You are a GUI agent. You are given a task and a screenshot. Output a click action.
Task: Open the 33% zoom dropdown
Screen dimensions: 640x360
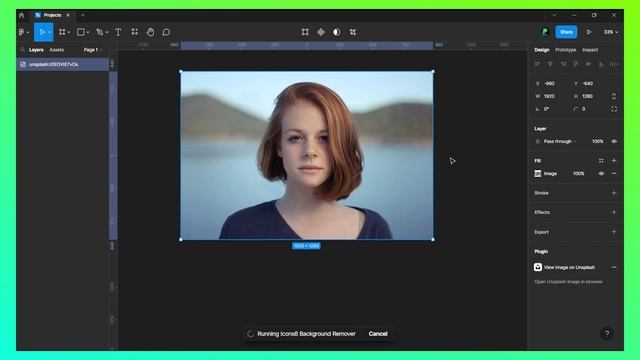611,32
